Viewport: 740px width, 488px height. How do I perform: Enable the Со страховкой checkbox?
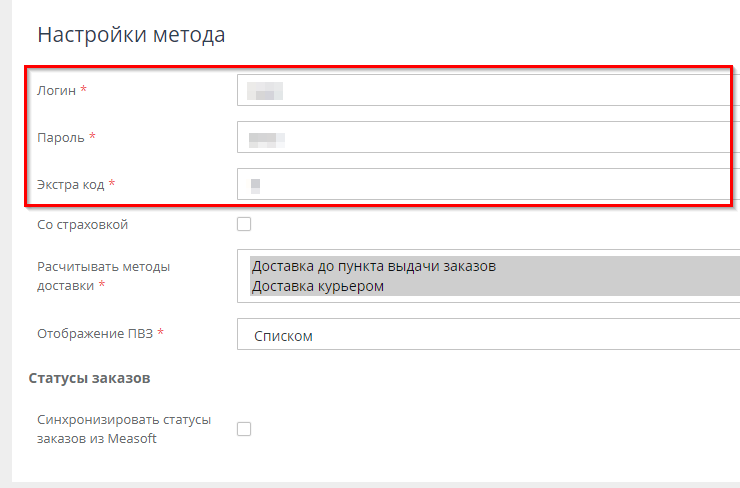coord(244,224)
